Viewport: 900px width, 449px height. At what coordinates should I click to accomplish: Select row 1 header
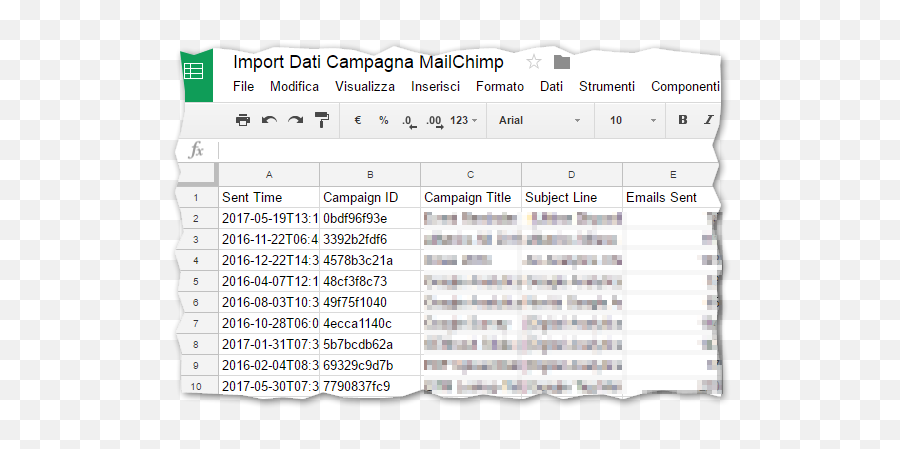pos(199,198)
